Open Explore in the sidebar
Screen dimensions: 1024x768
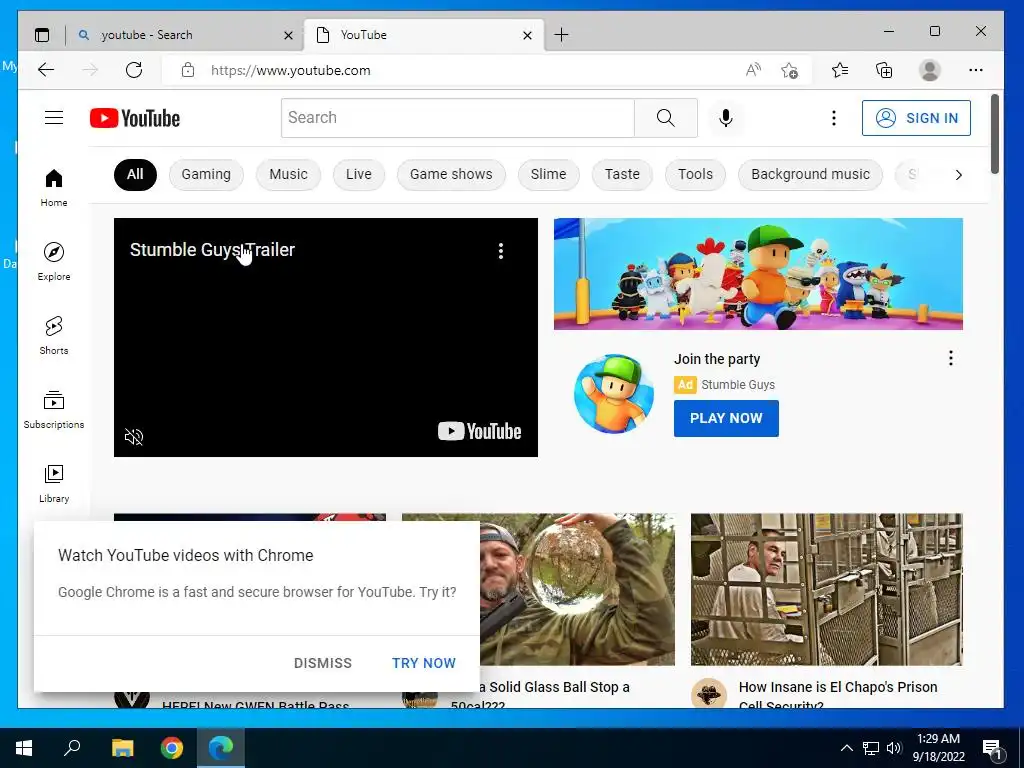pos(54,262)
